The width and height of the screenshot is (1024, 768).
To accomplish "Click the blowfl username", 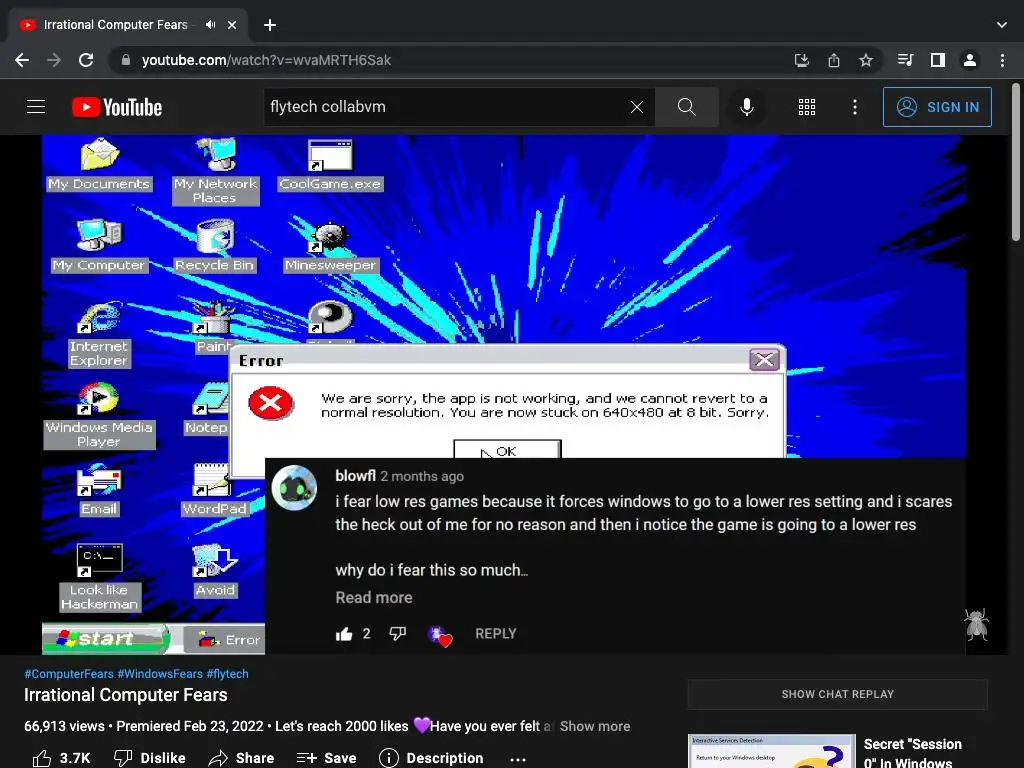I will tap(355, 476).
